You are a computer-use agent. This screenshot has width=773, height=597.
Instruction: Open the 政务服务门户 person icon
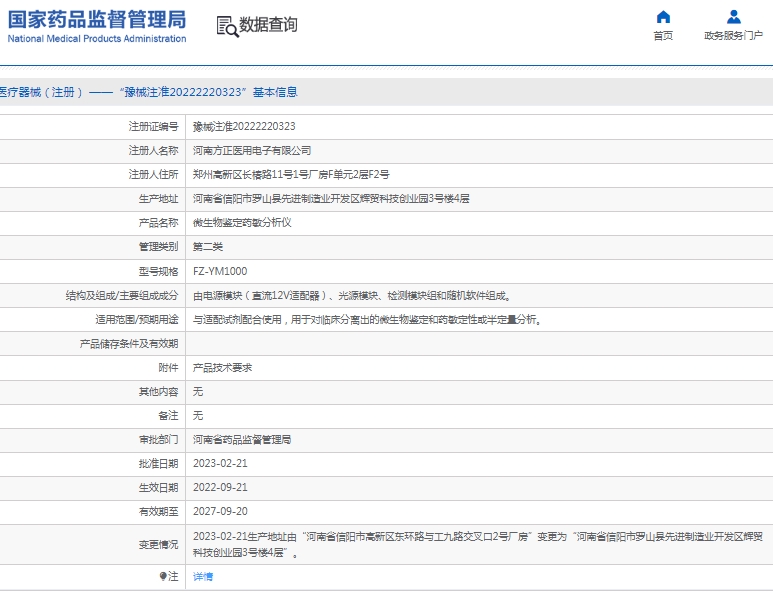[734, 17]
